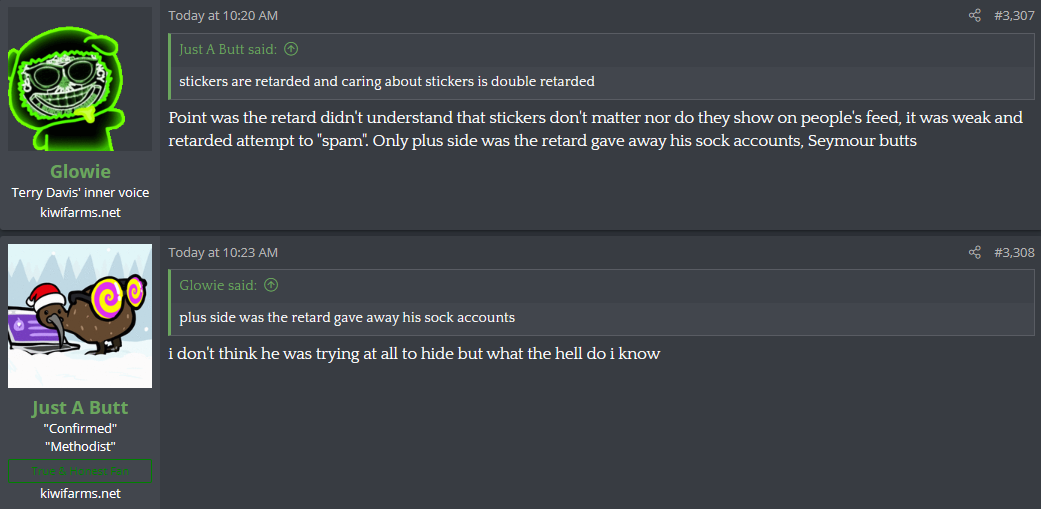The height and width of the screenshot is (509, 1041).
Task: Click kiwifarms.net under Just A Butt's profile
Action: pos(80,493)
